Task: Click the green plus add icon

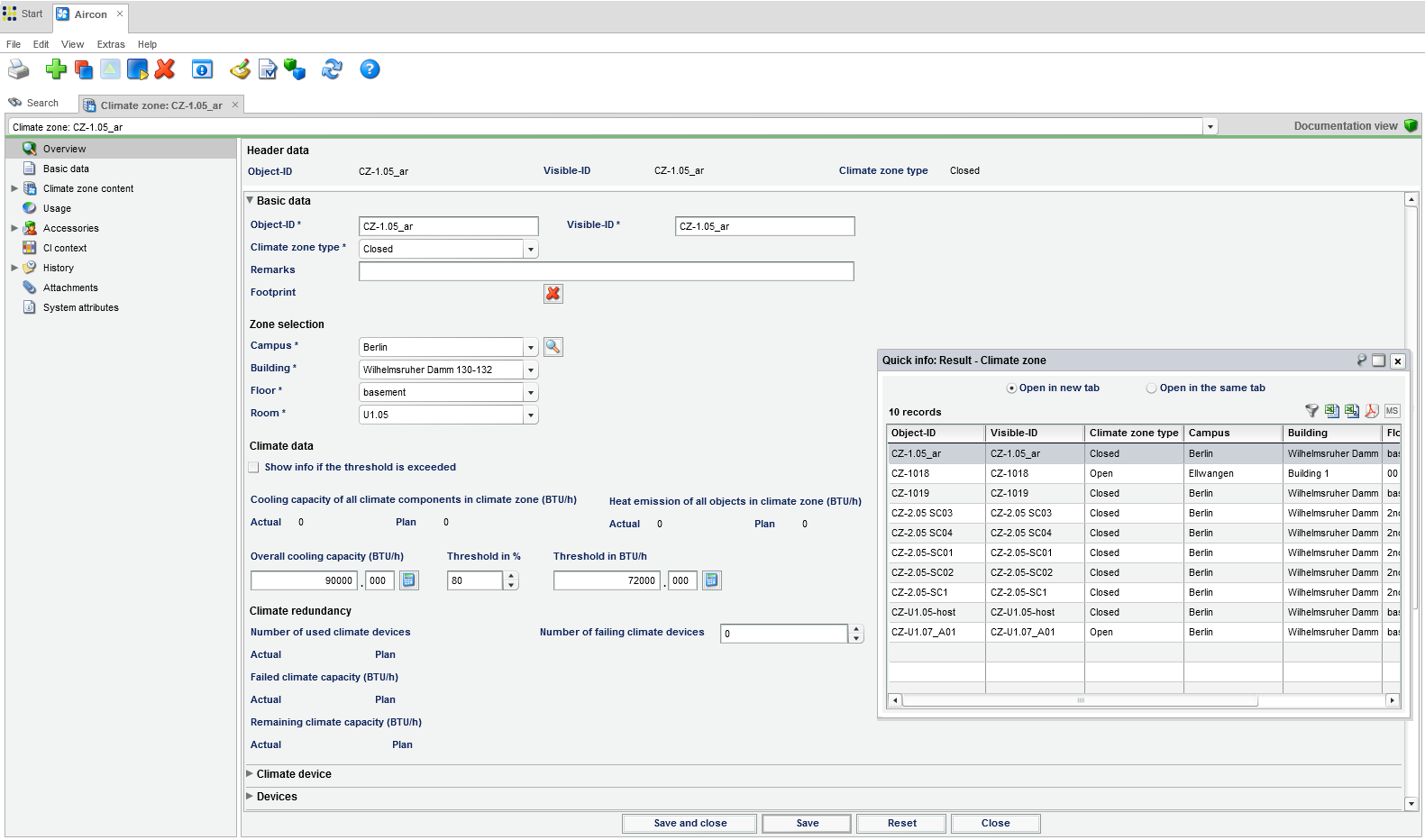Action: (56, 69)
